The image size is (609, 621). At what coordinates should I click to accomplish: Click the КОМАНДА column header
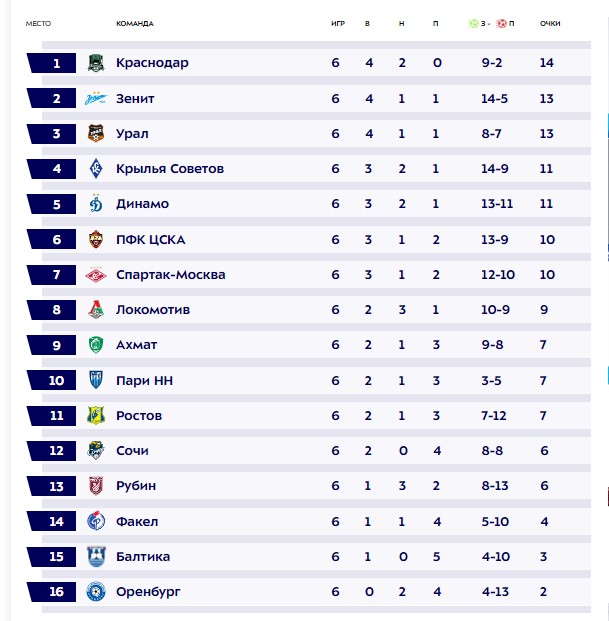[x=135, y=23]
